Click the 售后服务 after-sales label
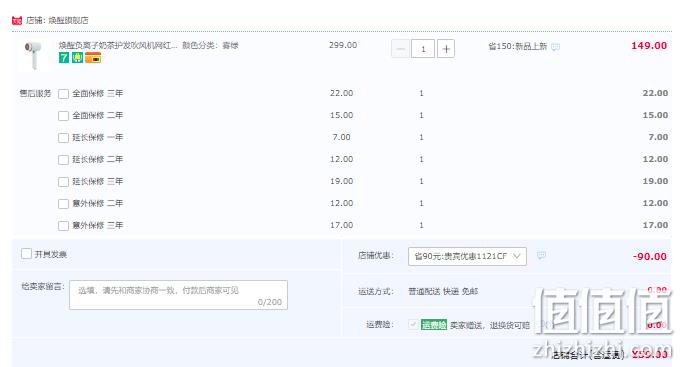This screenshot has height=367, width=682. pyautogui.click(x=35, y=93)
